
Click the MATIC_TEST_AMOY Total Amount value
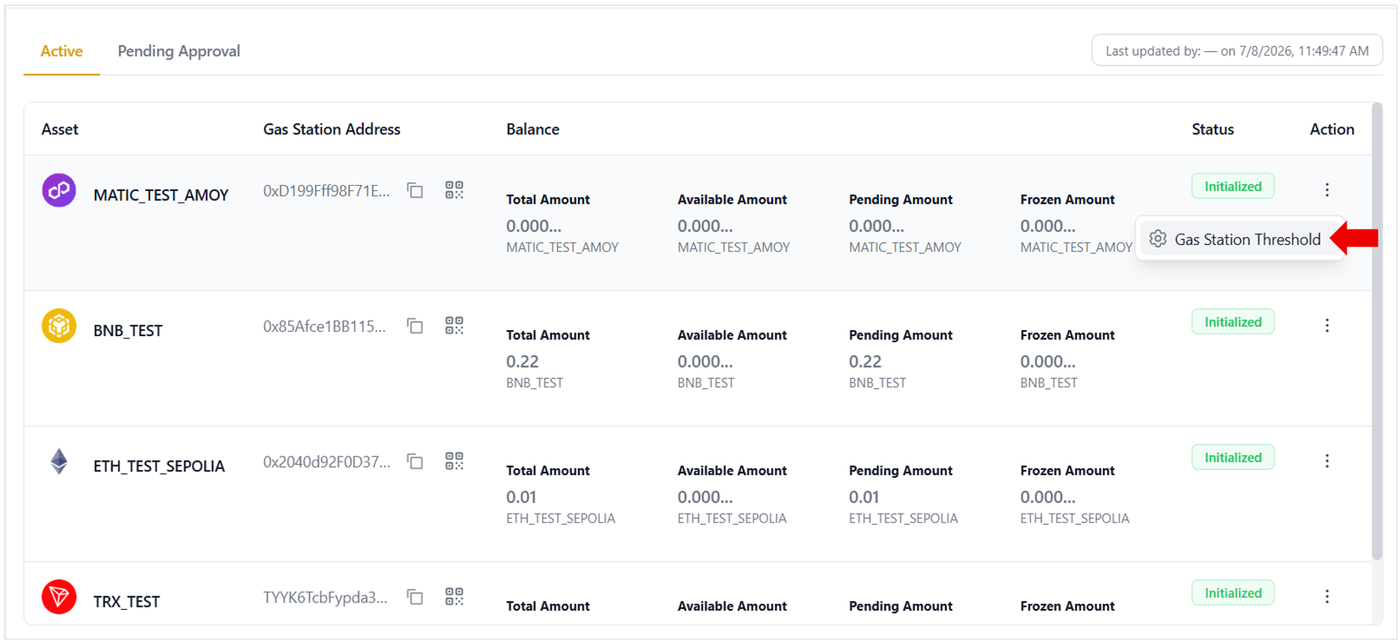(x=534, y=226)
